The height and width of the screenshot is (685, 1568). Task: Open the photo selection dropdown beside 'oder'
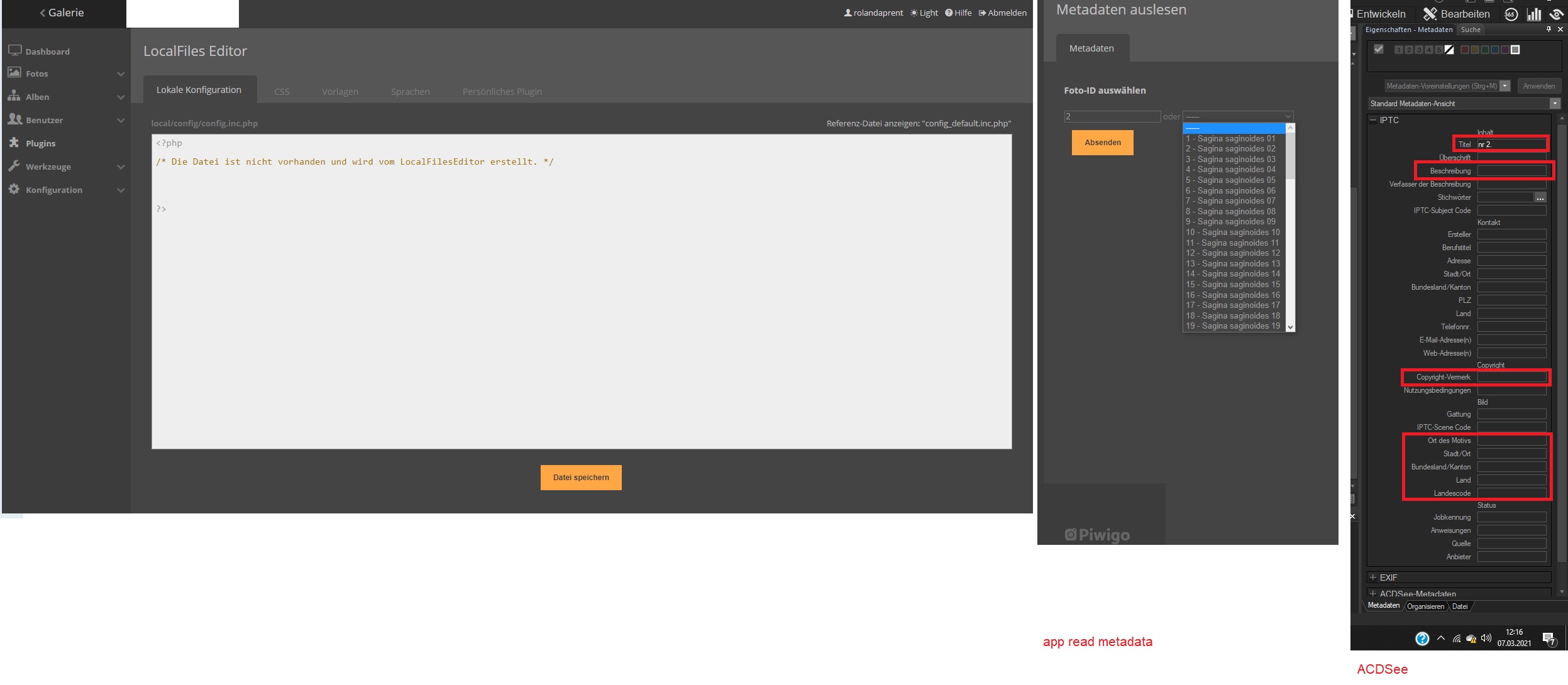click(x=1238, y=116)
